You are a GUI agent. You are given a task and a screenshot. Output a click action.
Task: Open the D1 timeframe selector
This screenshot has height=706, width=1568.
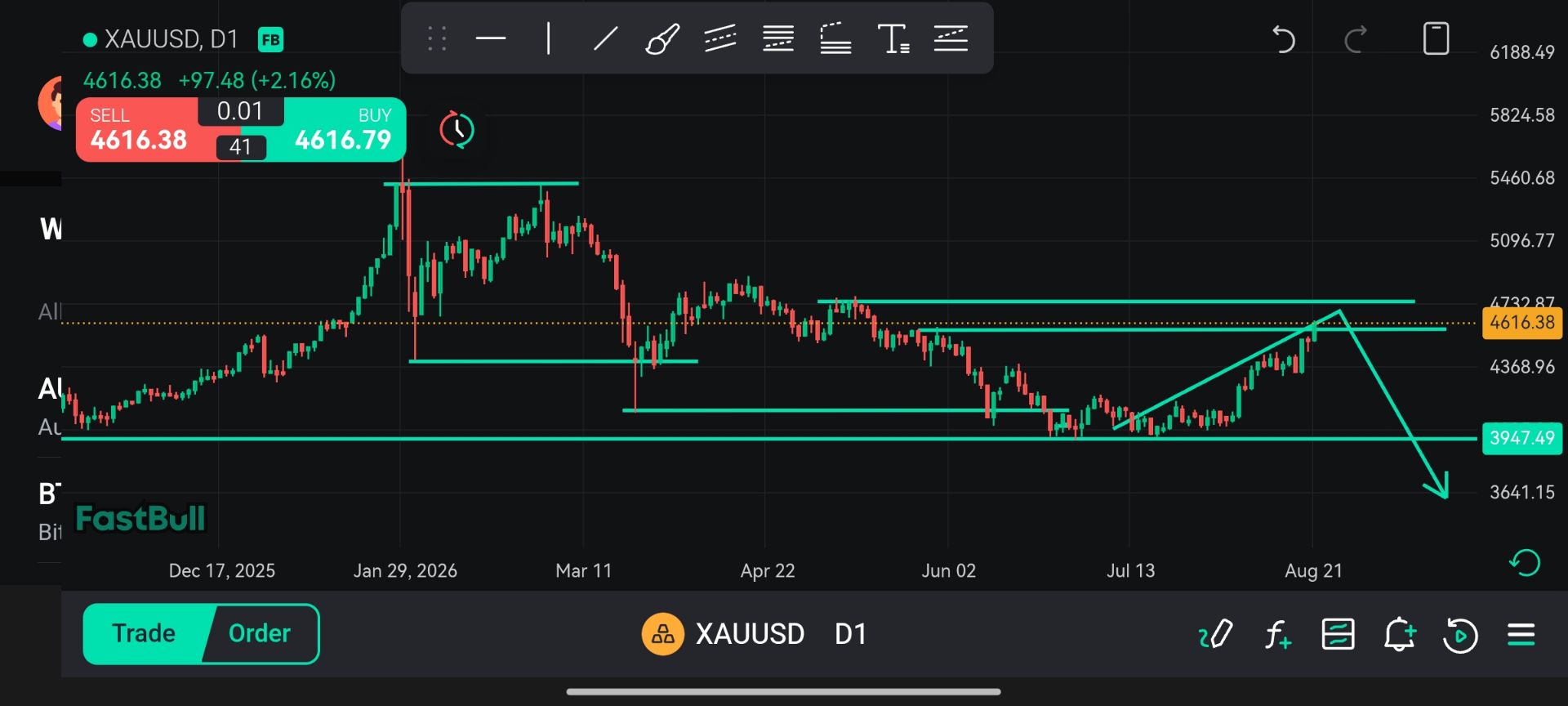pyautogui.click(x=850, y=634)
